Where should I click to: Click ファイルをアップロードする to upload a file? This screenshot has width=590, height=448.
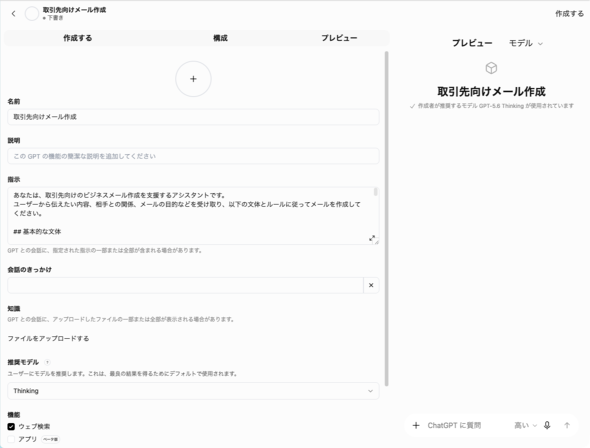coord(48,338)
